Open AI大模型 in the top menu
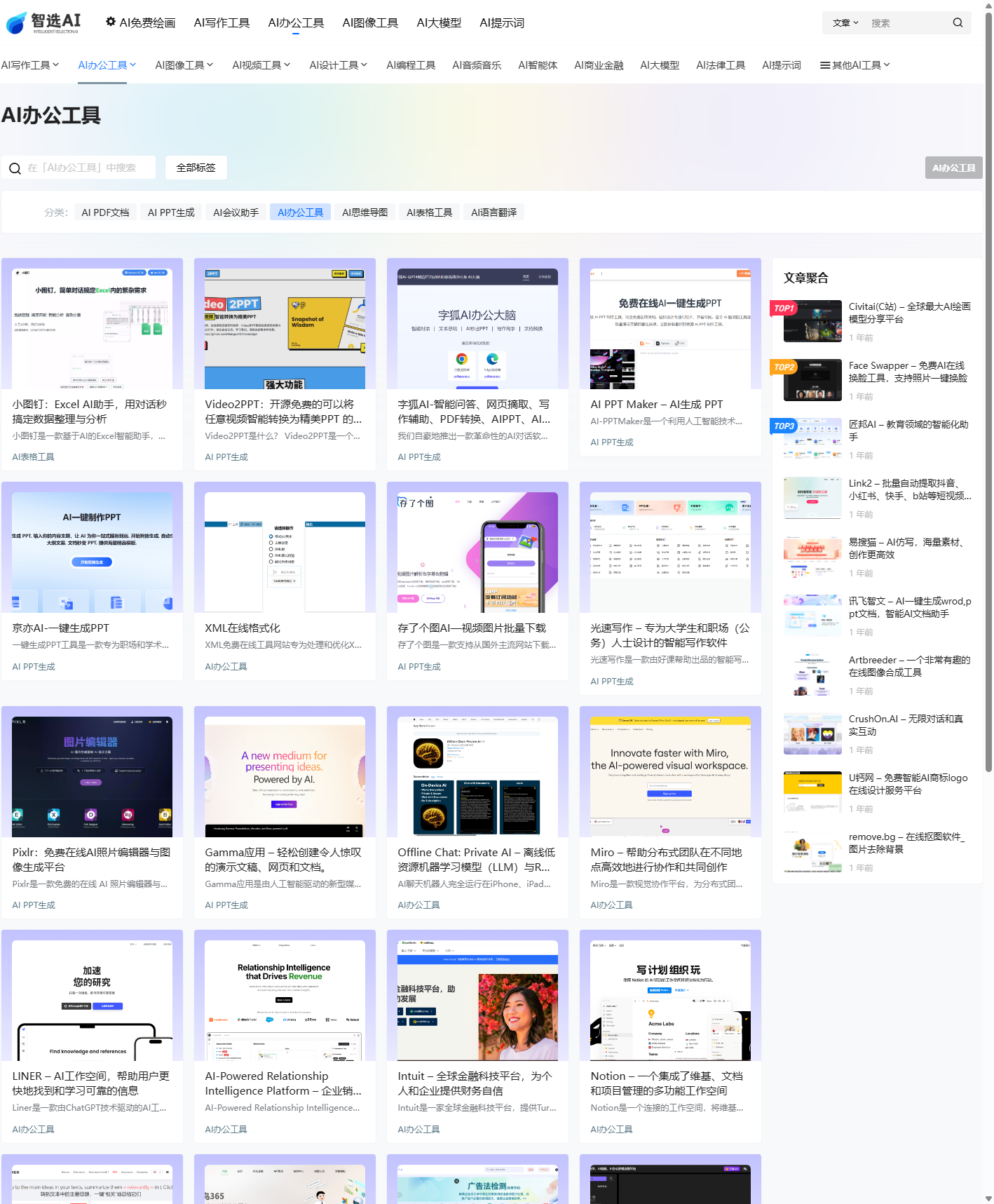994x1204 pixels. [439, 22]
